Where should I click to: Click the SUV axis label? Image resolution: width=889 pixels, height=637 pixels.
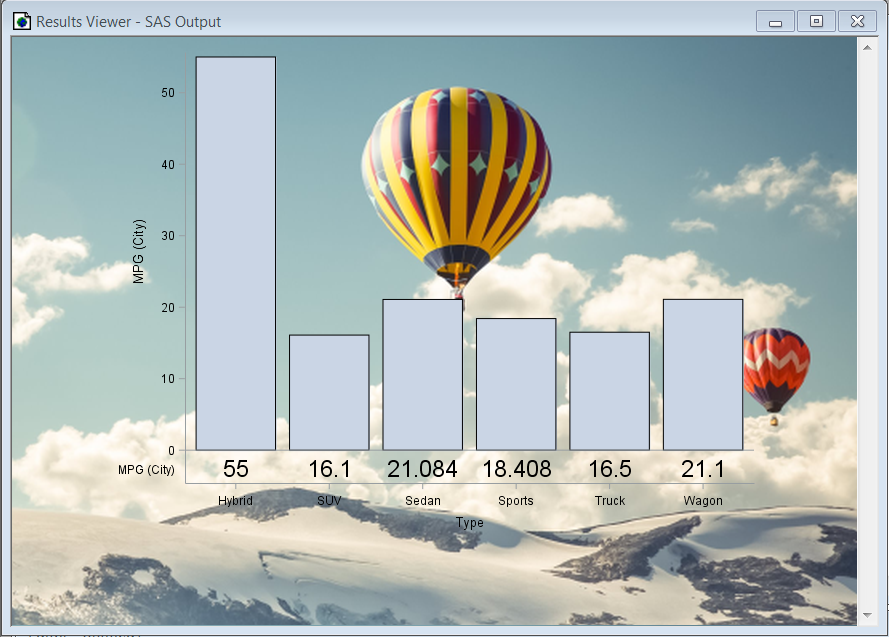tap(329, 500)
